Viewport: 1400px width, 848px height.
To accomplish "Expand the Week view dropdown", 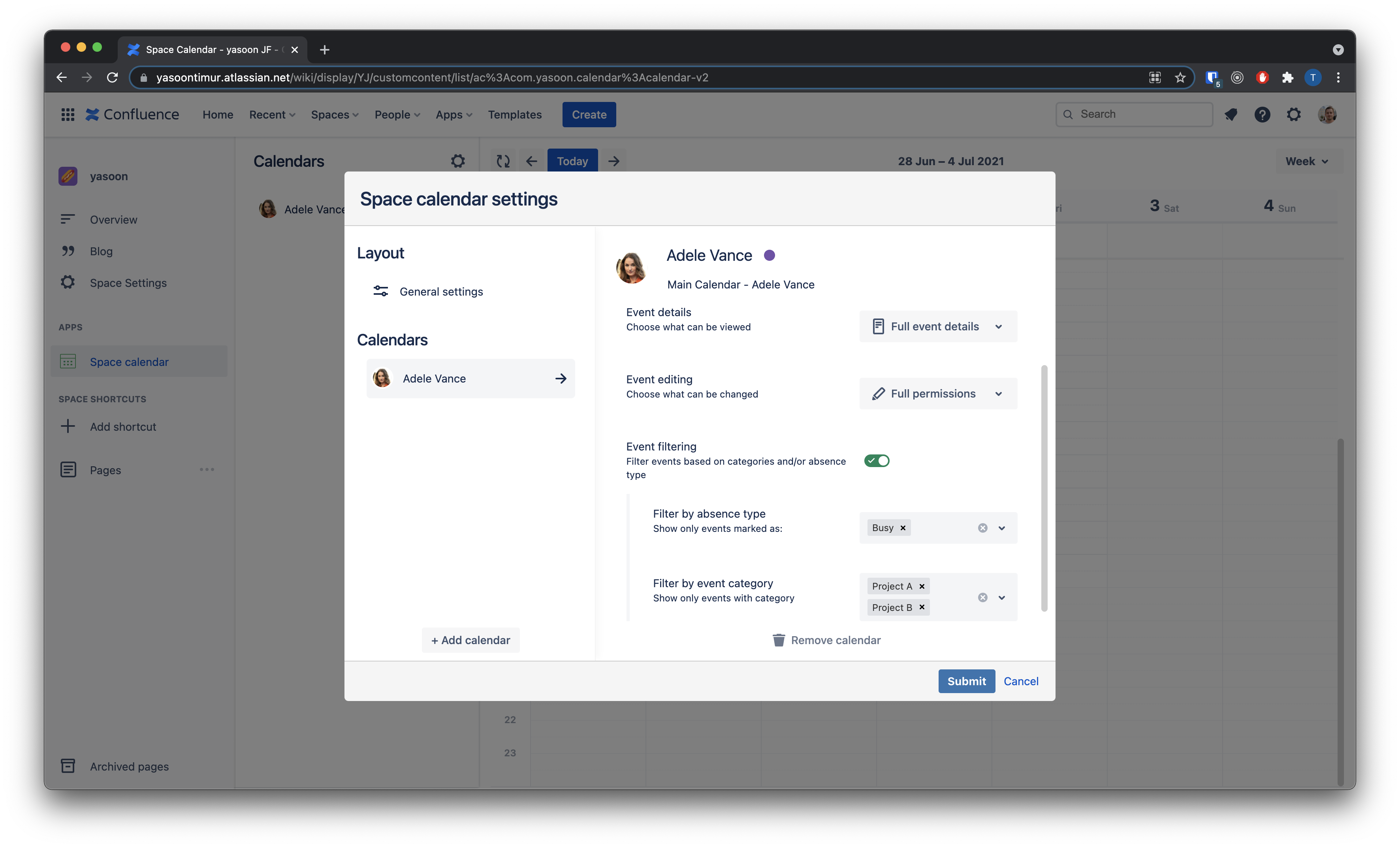I will (x=1307, y=161).
